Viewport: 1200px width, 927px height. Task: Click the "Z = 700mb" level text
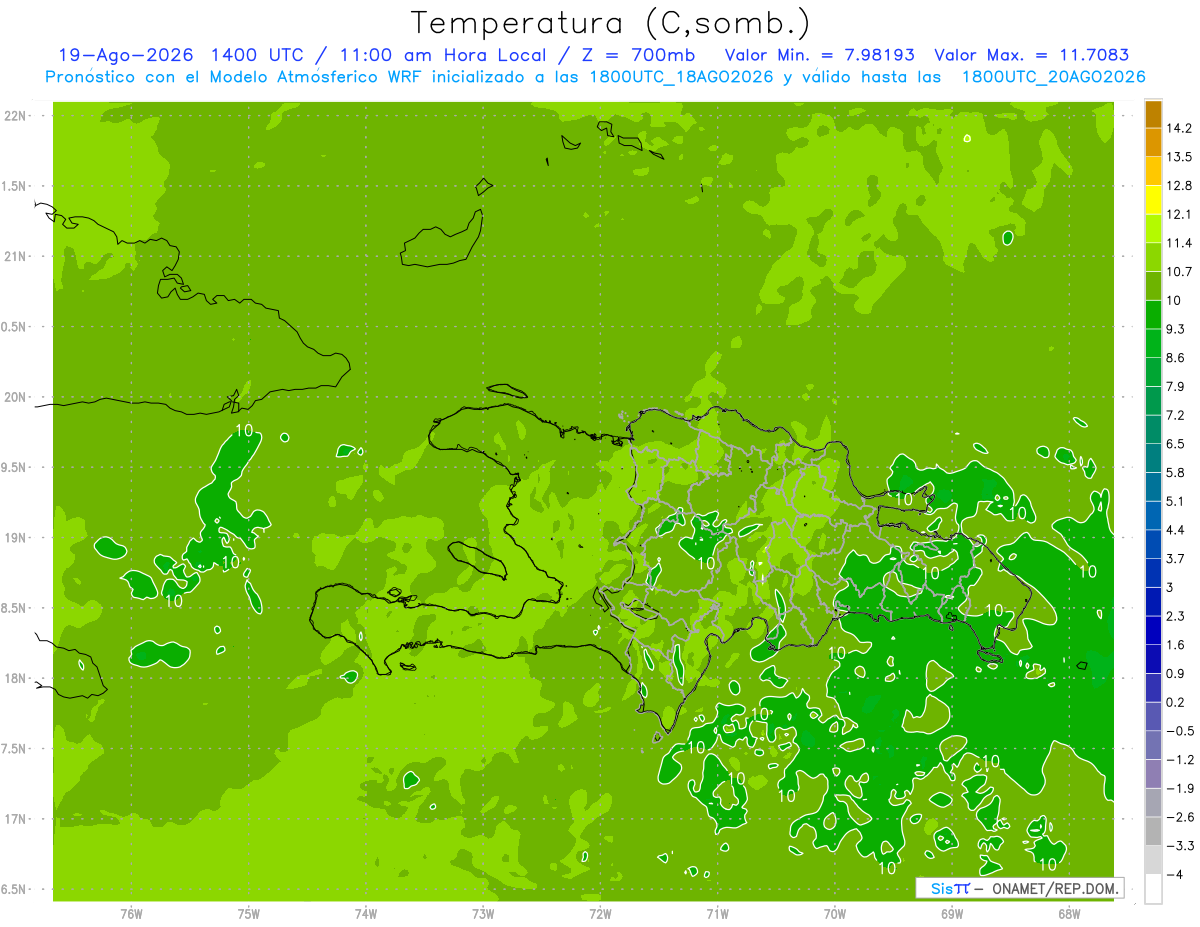tap(637, 55)
